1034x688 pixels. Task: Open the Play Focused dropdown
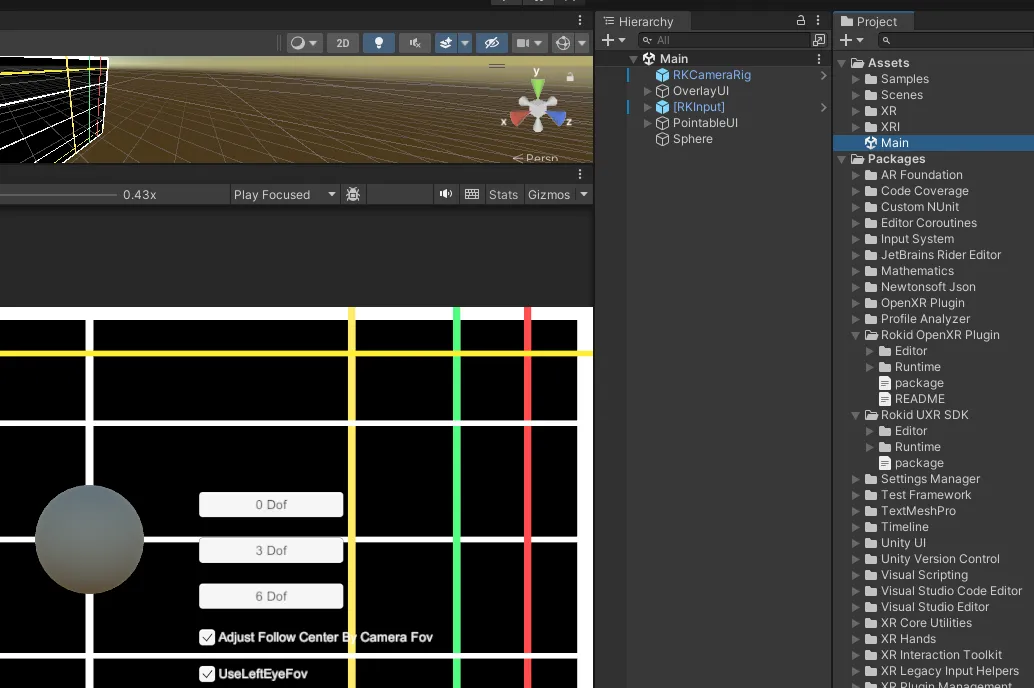pyautogui.click(x=285, y=194)
